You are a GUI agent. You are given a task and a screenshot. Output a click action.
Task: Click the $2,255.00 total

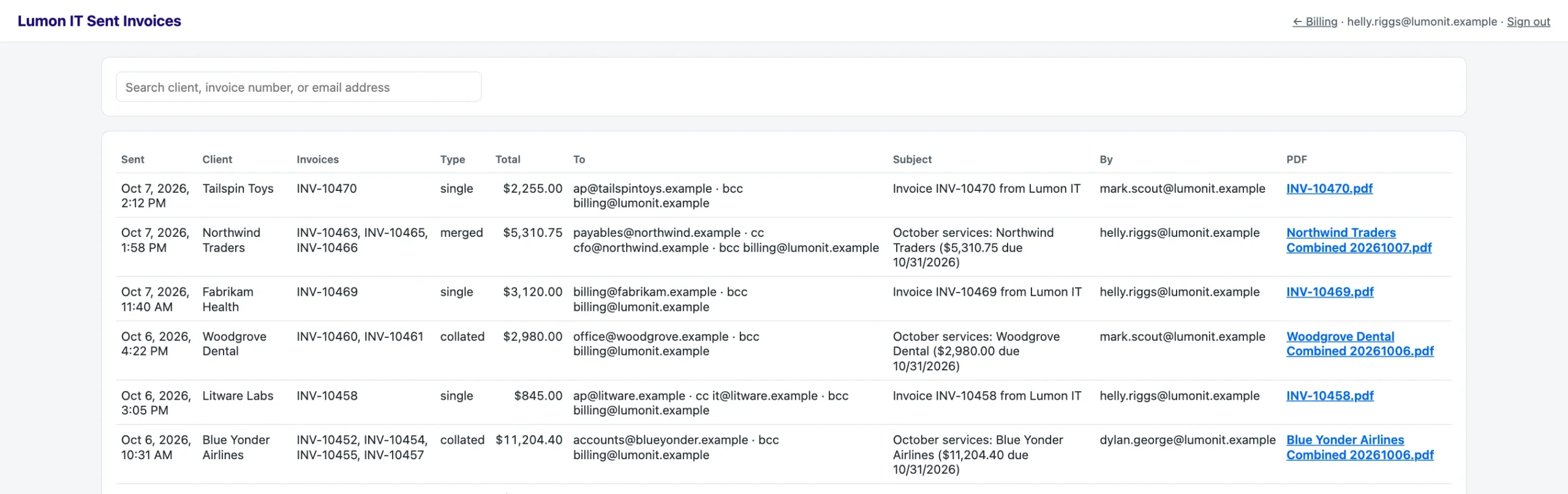coord(532,189)
